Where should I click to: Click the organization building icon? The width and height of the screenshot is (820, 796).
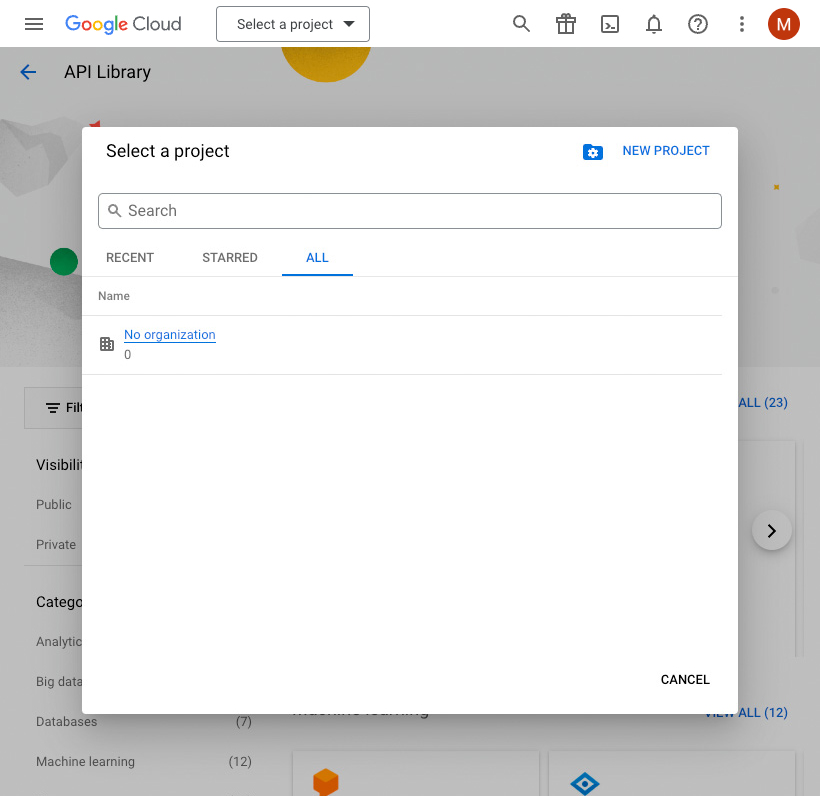pos(107,344)
